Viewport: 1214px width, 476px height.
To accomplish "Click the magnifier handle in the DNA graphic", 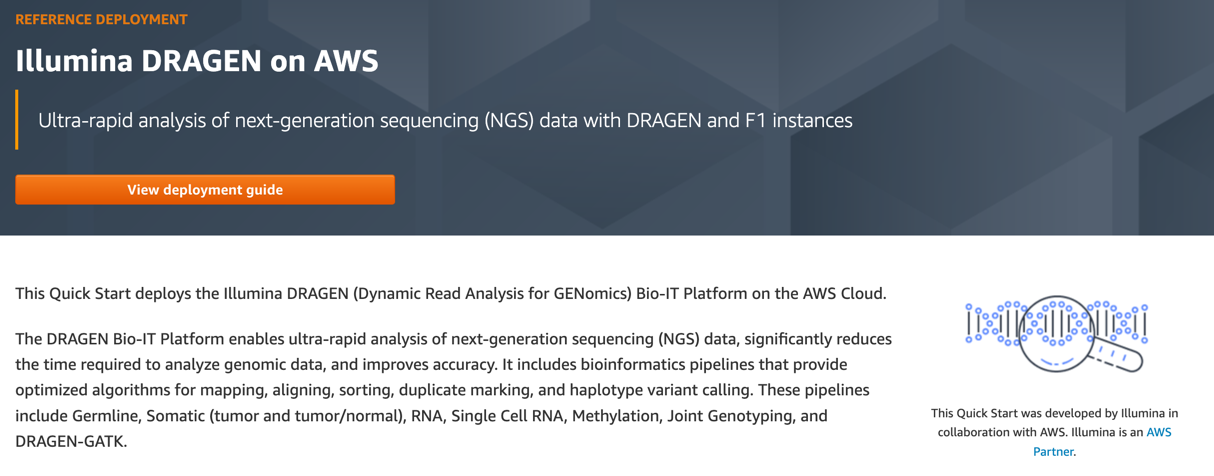I will pos(1118,355).
